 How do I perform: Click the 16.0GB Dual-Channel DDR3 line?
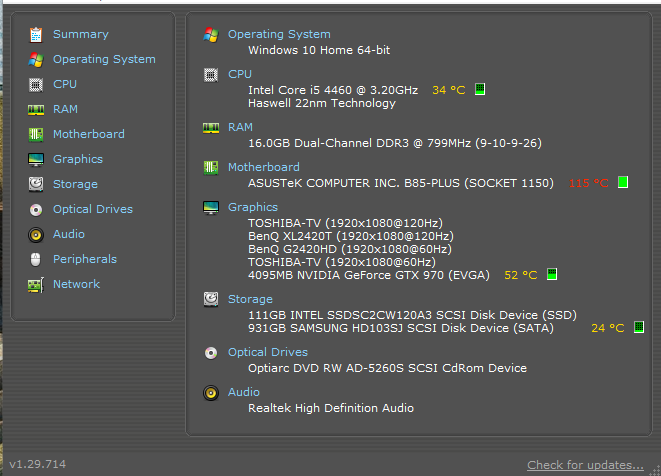pyautogui.click(x=395, y=143)
